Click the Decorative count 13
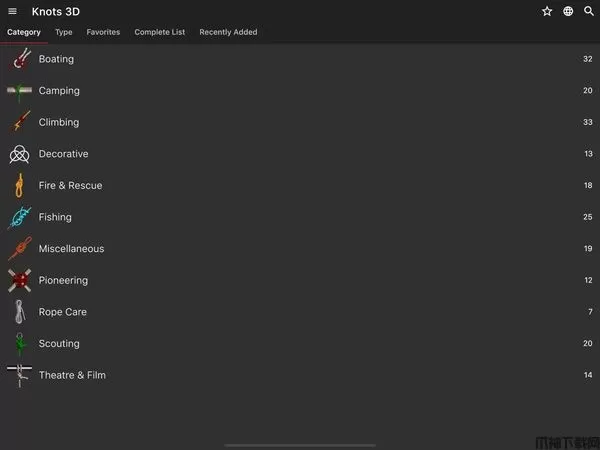Viewport: 600px width, 450px height. click(589, 154)
